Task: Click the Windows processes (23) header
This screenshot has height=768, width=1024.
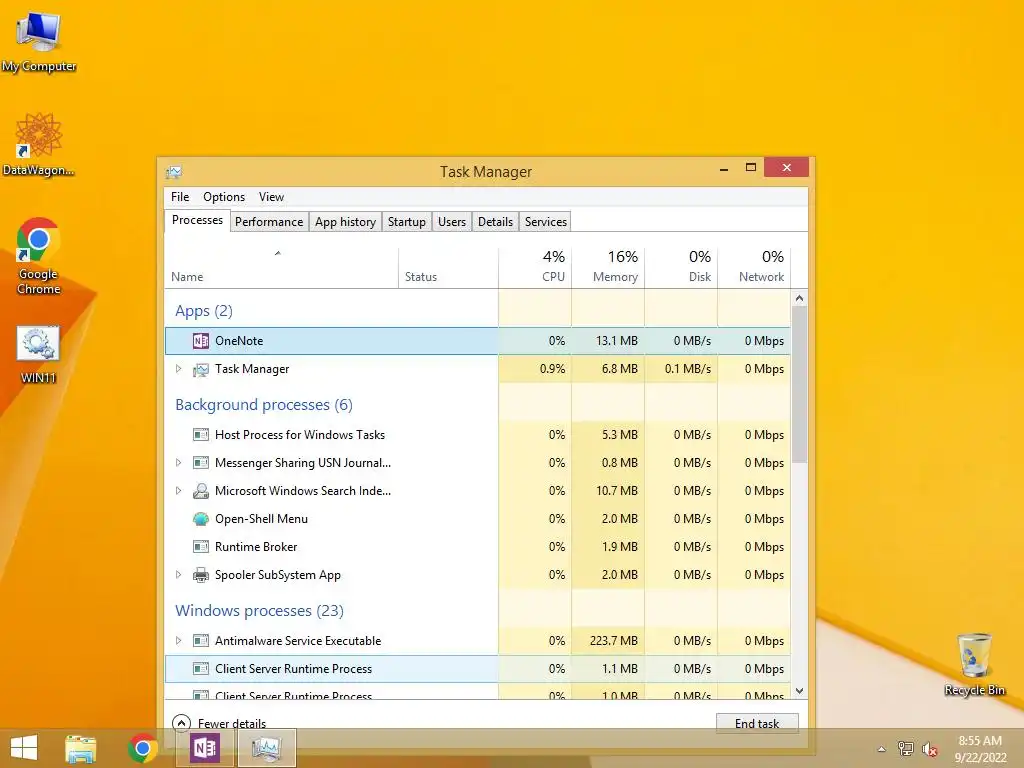Action: (x=259, y=611)
